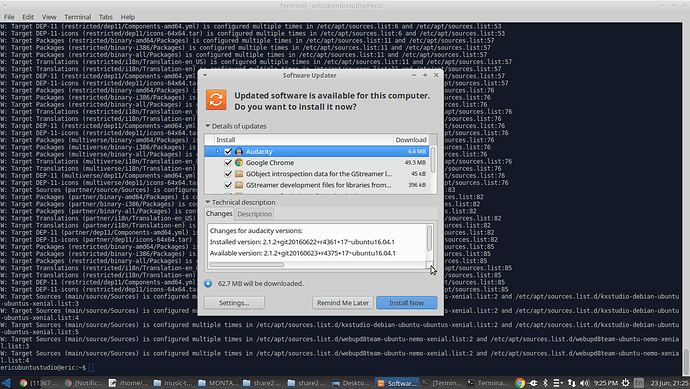Viewport: 690px width, 389px height.
Task: Open the Help menu in Terminal
Action: pos(128,17)
